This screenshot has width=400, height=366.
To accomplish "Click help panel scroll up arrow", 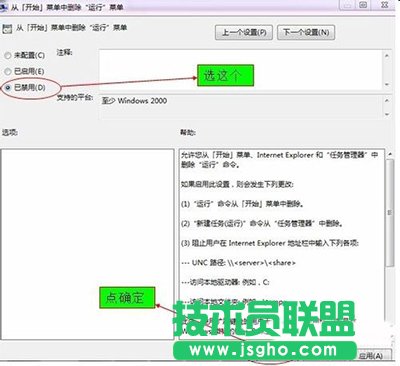I will coord(389,154).
